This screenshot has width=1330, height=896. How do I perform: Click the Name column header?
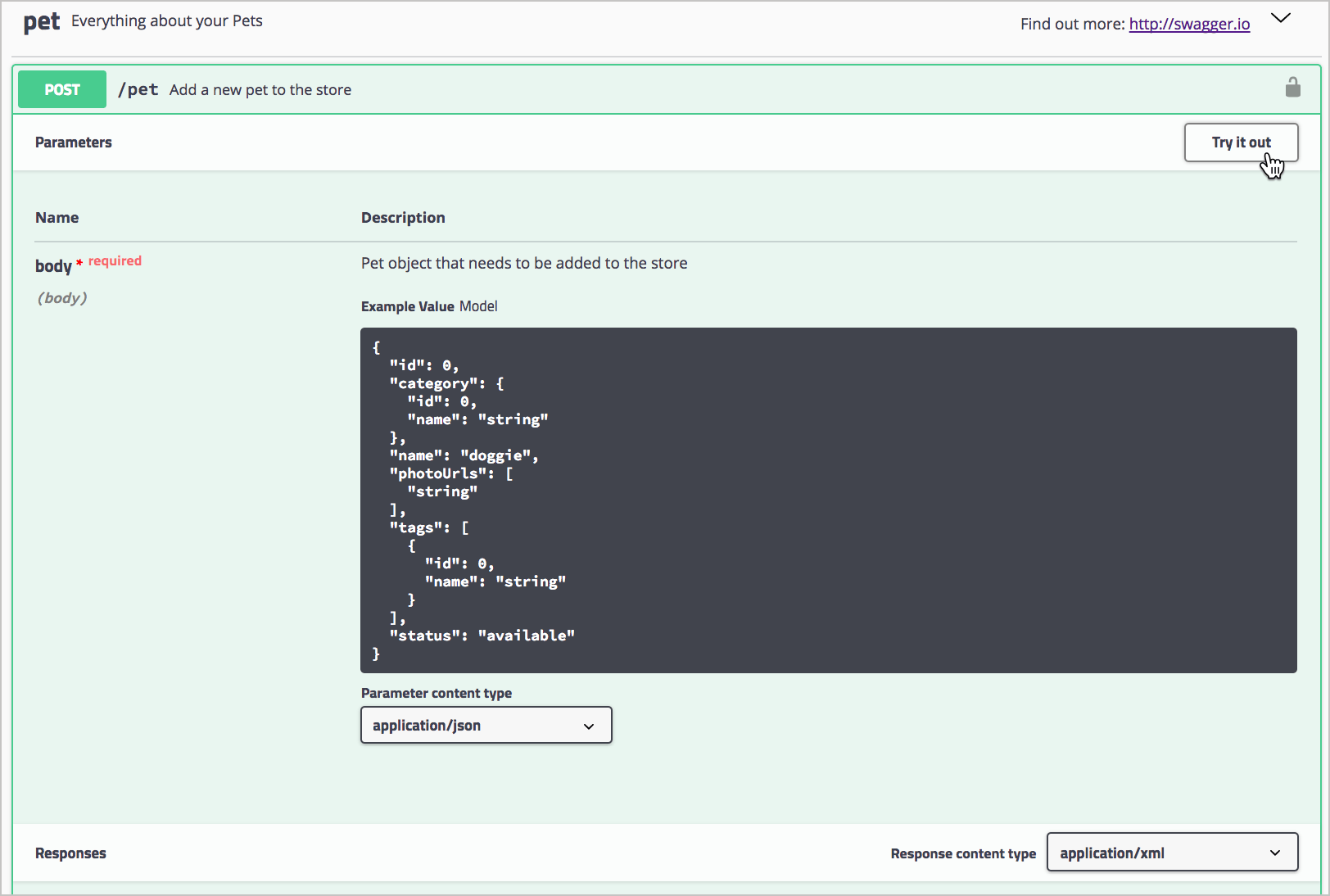point(57,218)
